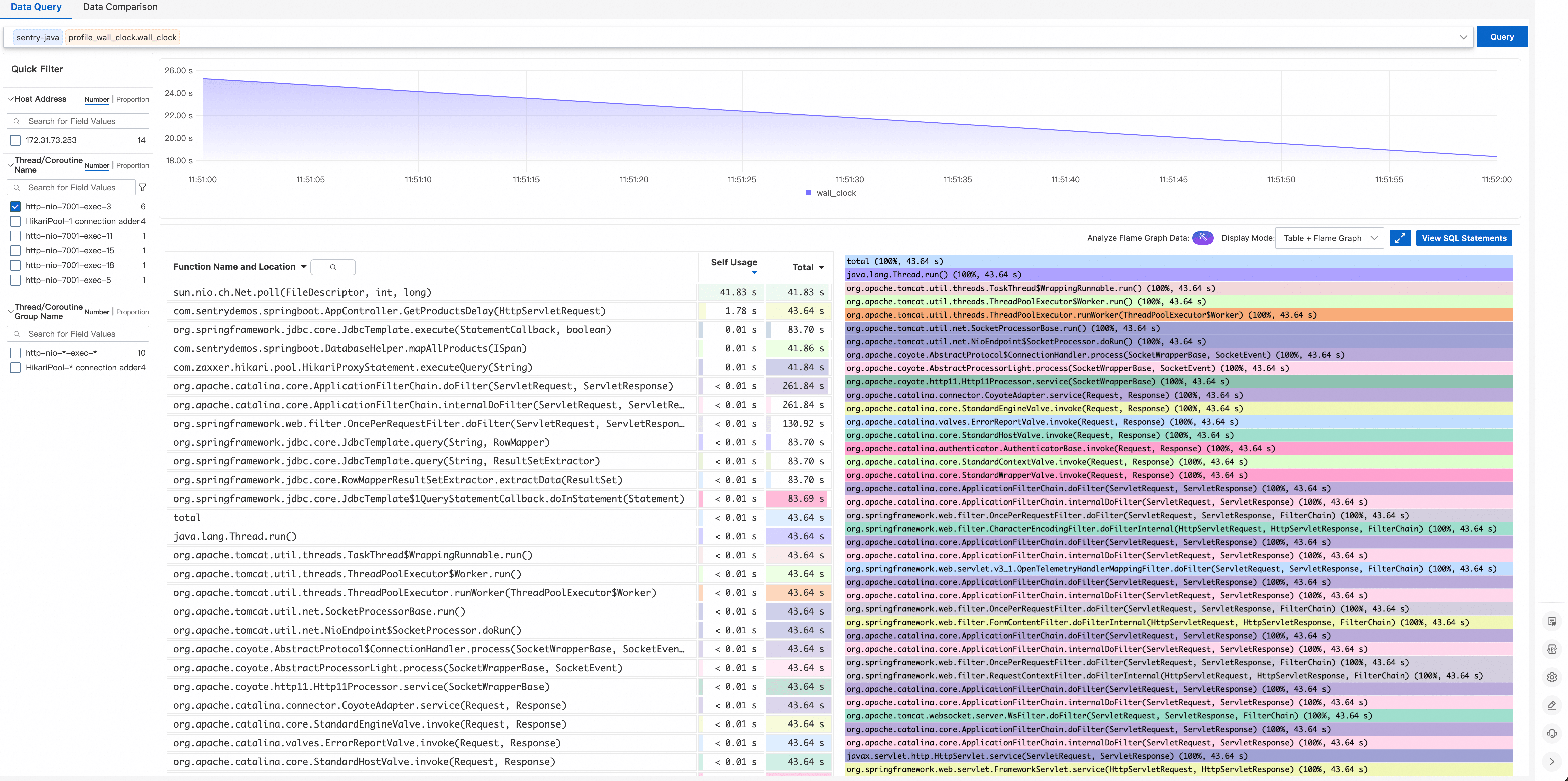Open the Display Mode Table + Flame Graph dropdown
The image size is (1568, 781).
1330,238
